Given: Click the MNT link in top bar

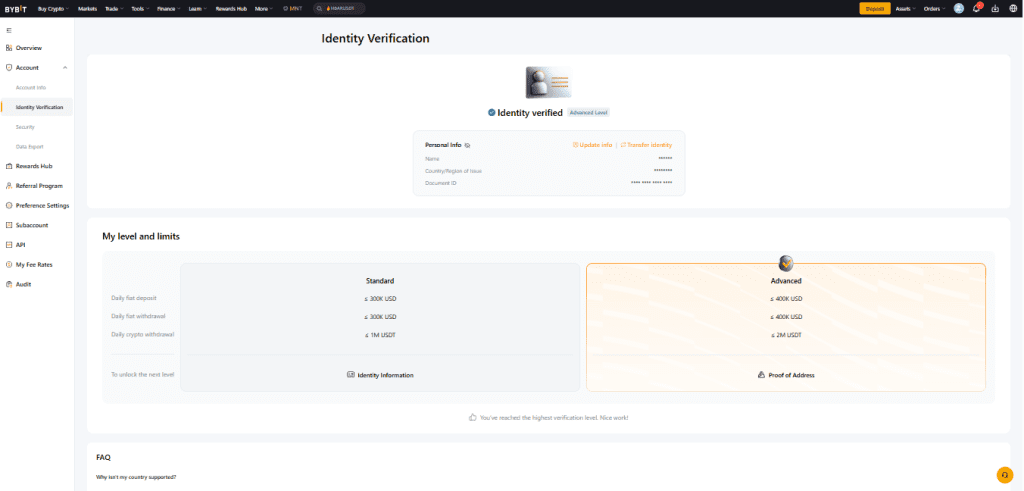Looking at the screenshot, I should [293, 8].
